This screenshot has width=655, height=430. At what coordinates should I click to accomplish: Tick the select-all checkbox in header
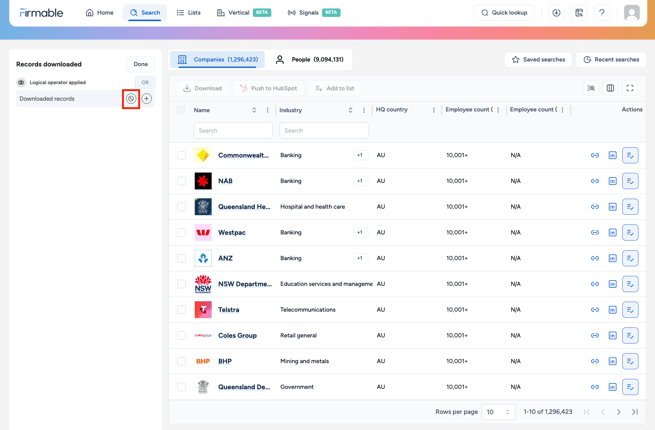click(181, 109)
